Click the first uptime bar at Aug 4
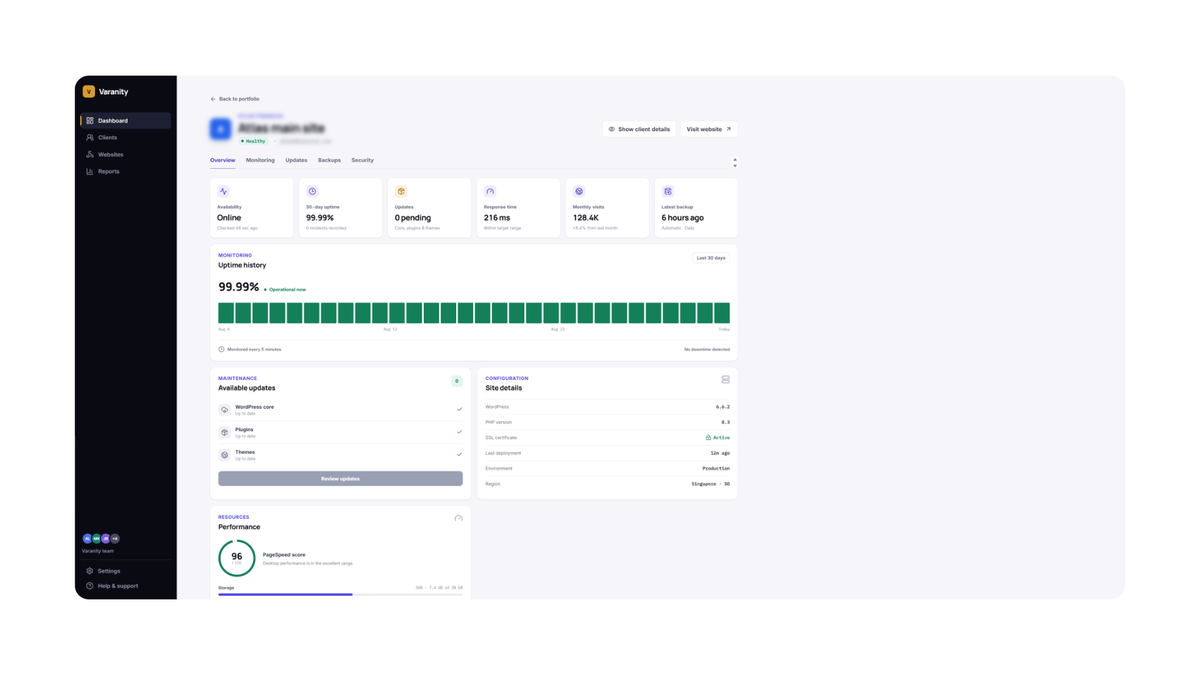The width and height of the screenshot is (1200, 675). click(x=226, y=313)
